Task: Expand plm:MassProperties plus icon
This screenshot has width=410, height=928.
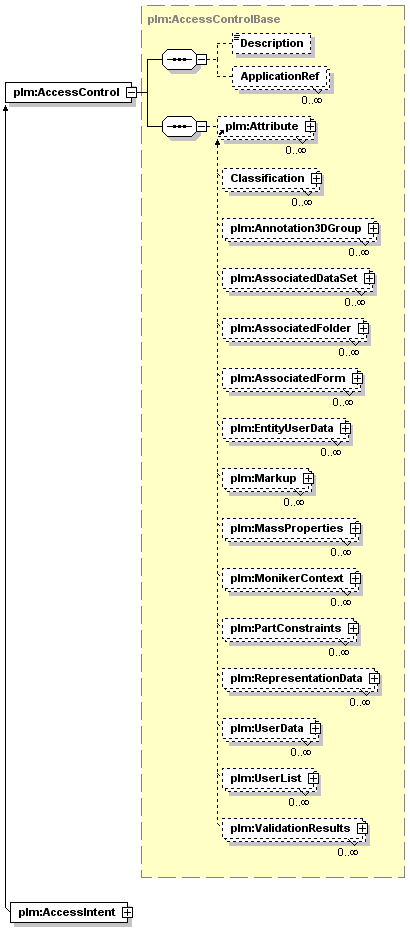Action: (x=355, y=527)
